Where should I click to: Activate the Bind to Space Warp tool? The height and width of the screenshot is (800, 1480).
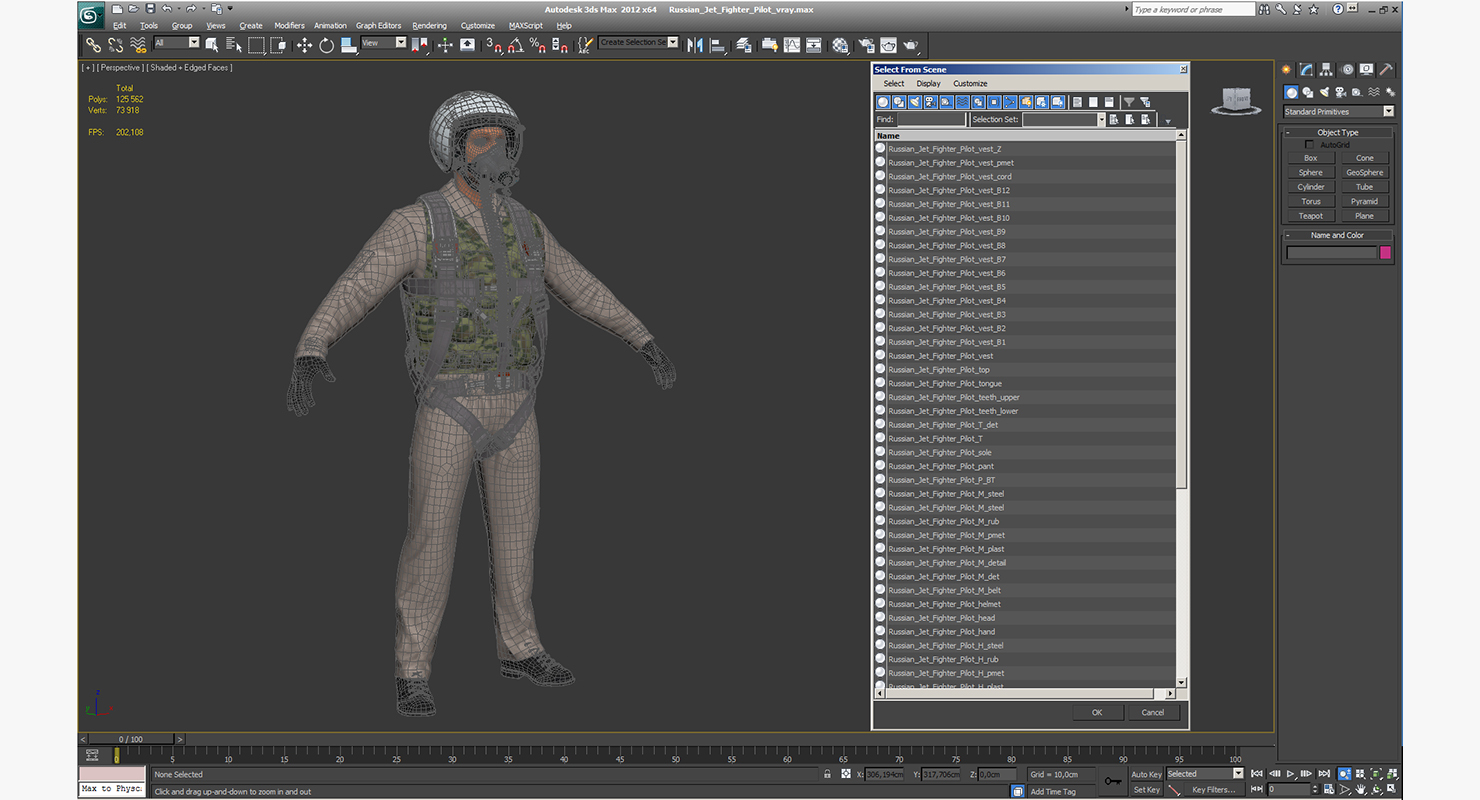(x=137, y=45)
